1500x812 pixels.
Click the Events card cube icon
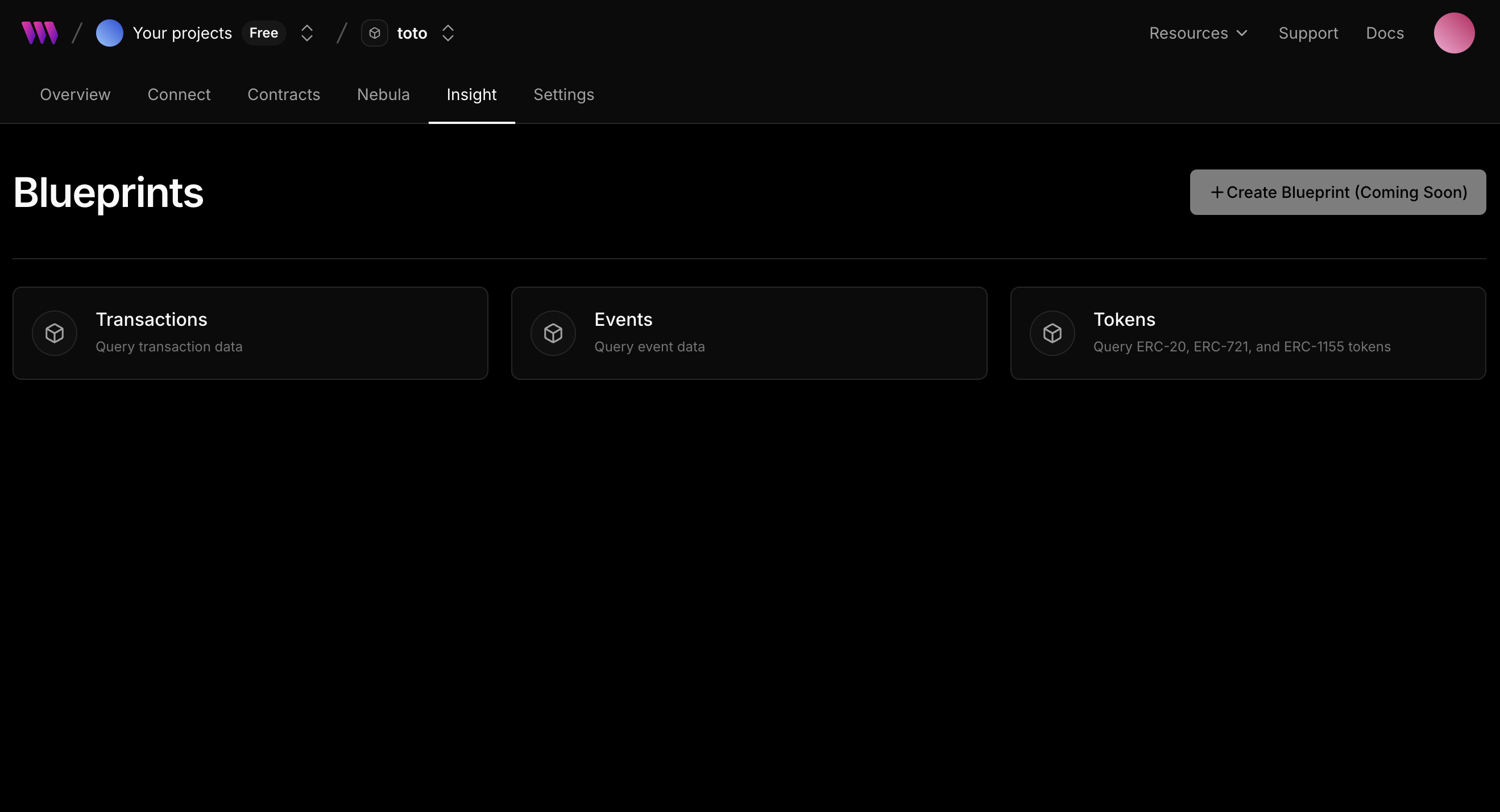(x=553, y=333)
